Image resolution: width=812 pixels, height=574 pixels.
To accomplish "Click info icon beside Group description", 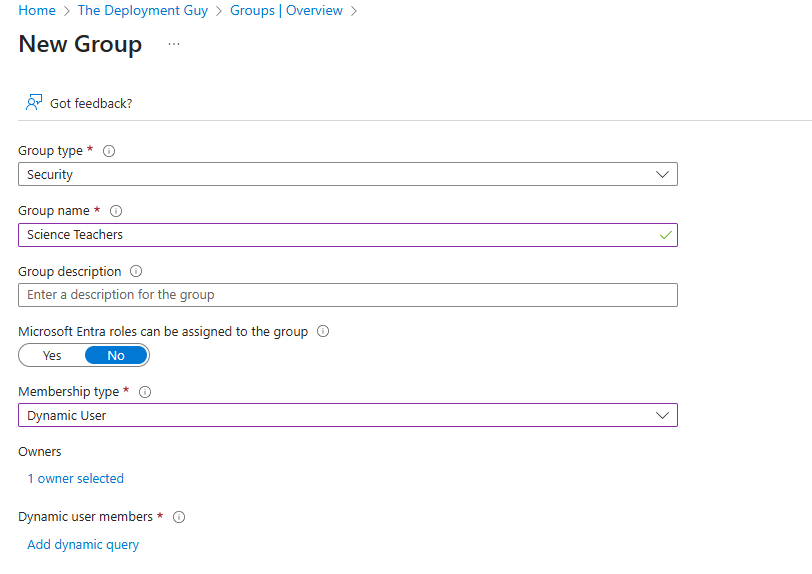I will 136,271.
